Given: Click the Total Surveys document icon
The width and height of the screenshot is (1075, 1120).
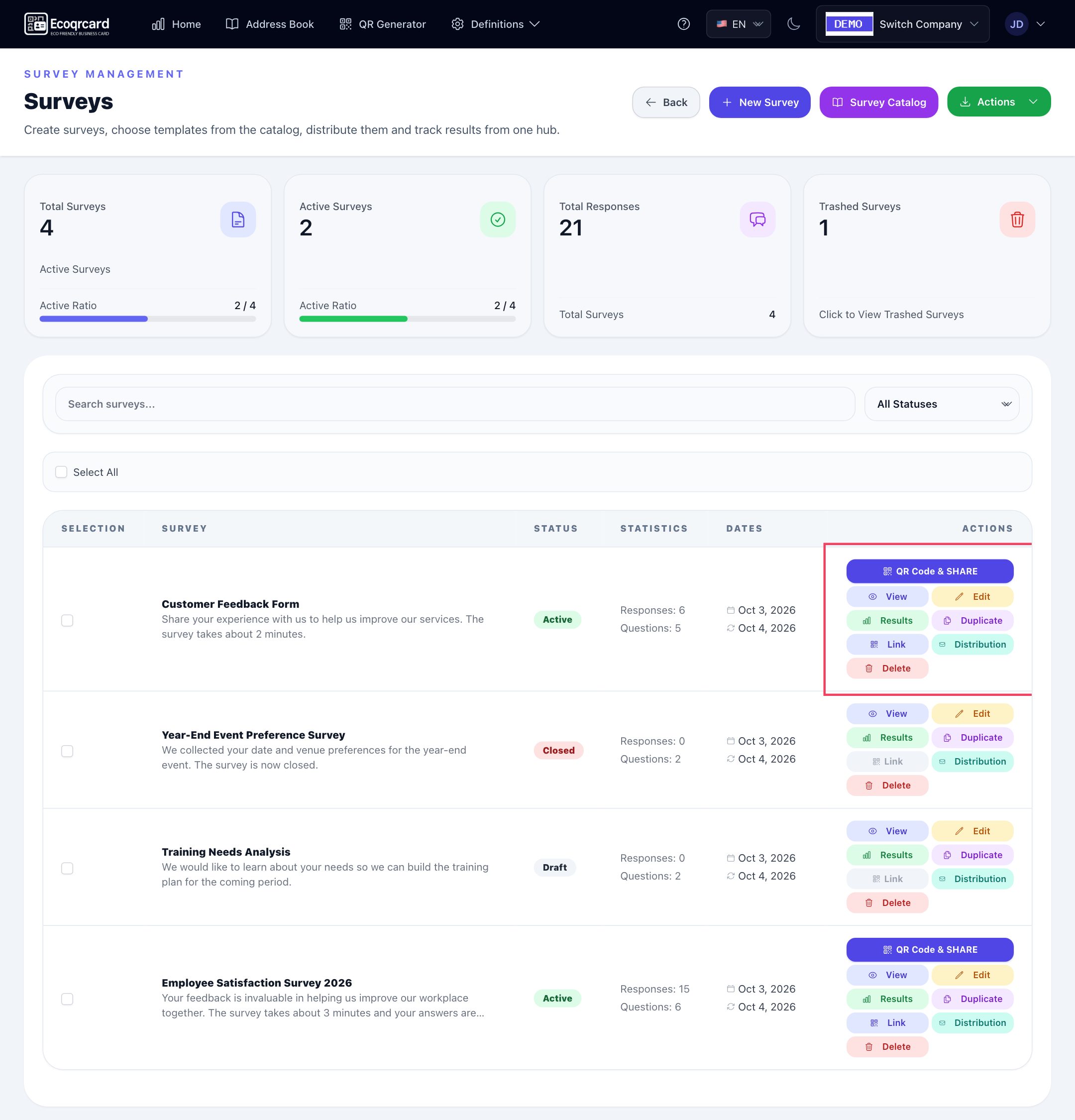Looking at the screenshot, I should [x=237, y=220].
